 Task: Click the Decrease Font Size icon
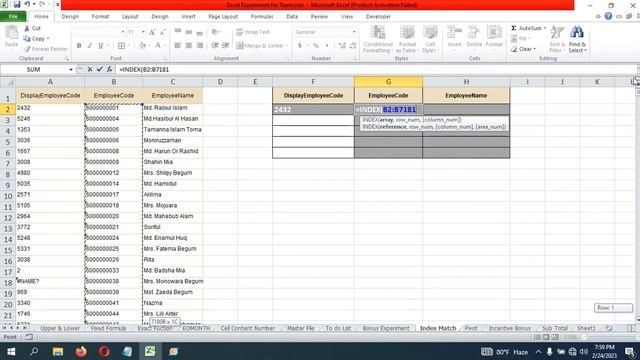[x=162, y=32]
